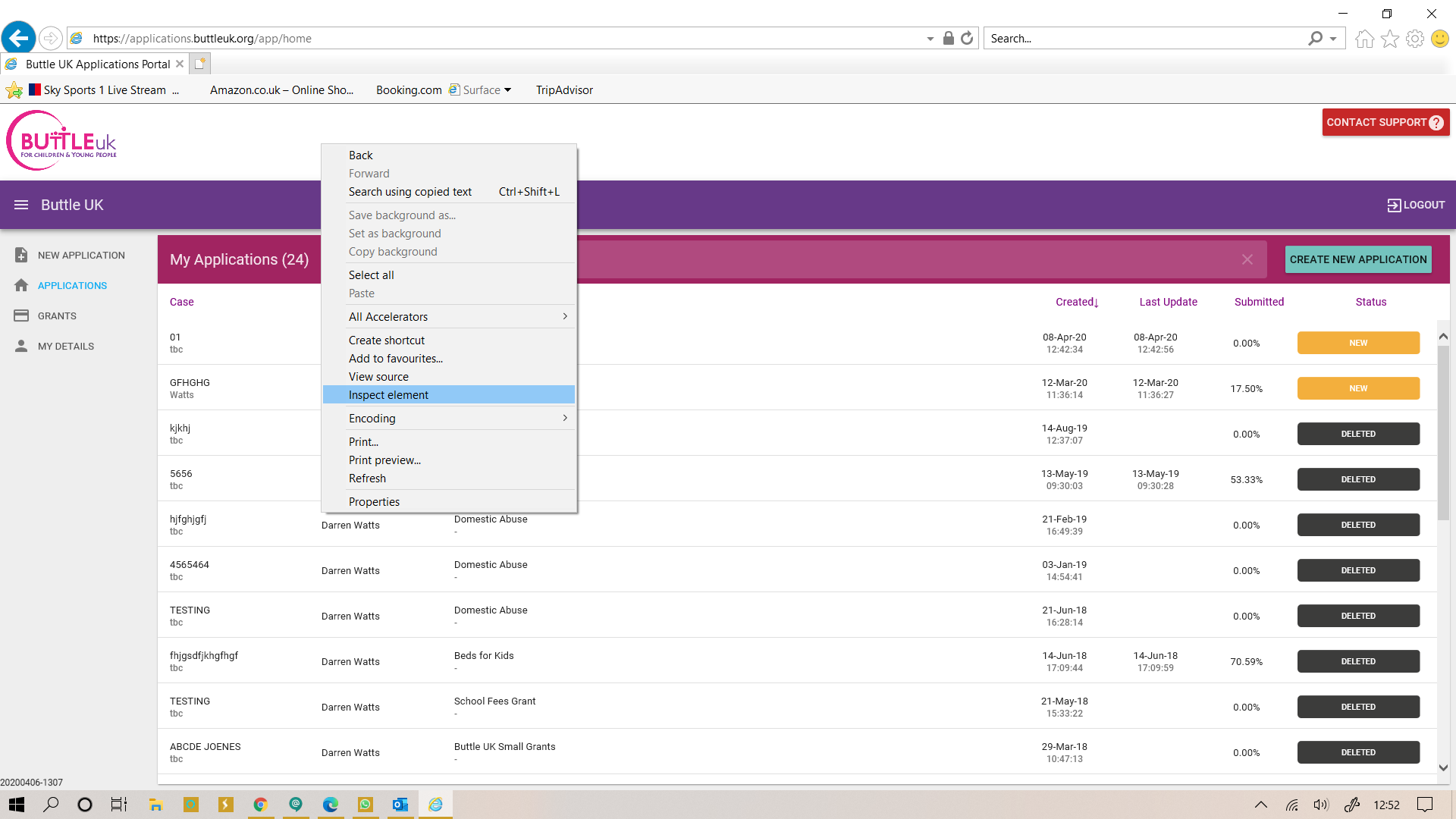
Task: Click the page refresh icon in address bar
Action: tap(967, 38)
